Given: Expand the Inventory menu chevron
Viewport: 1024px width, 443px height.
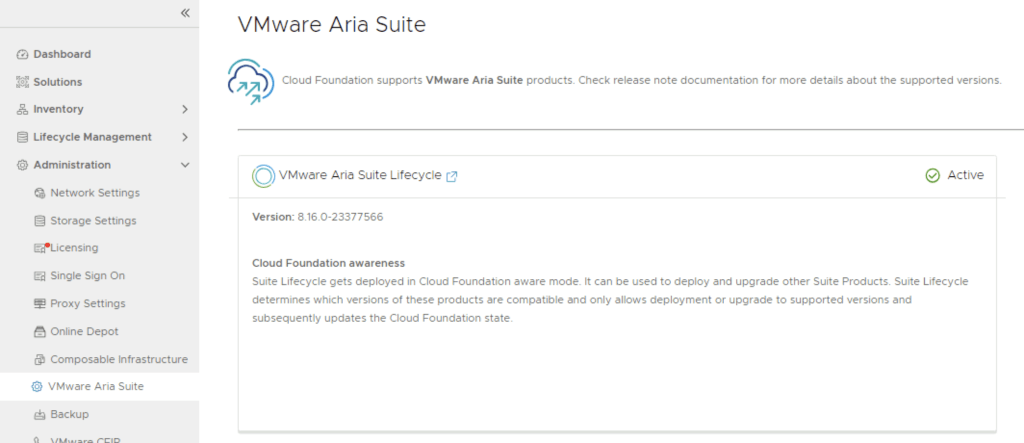Looking at the screenshot, I should coord(185,109).
